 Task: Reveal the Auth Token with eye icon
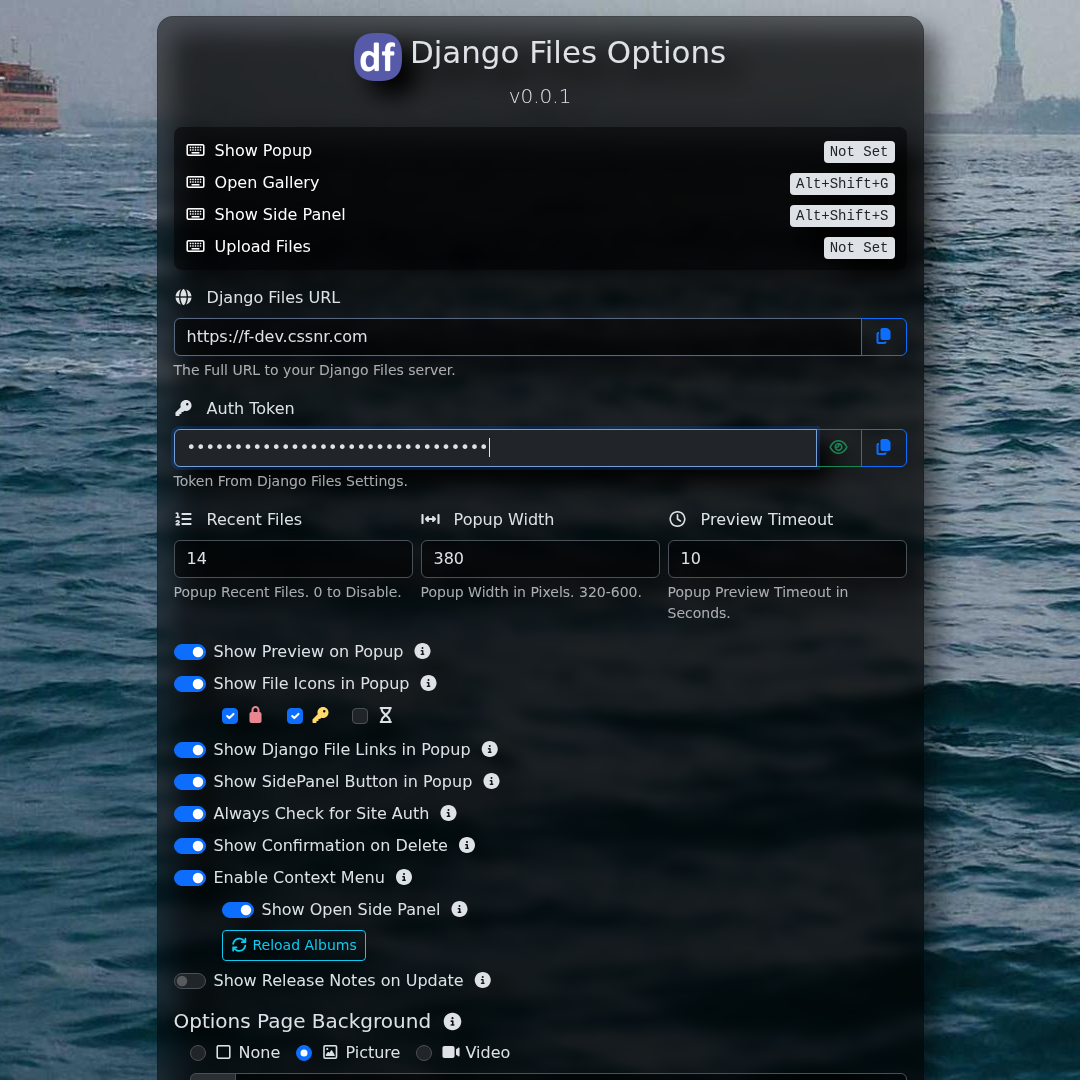click(x=839, y=448)
